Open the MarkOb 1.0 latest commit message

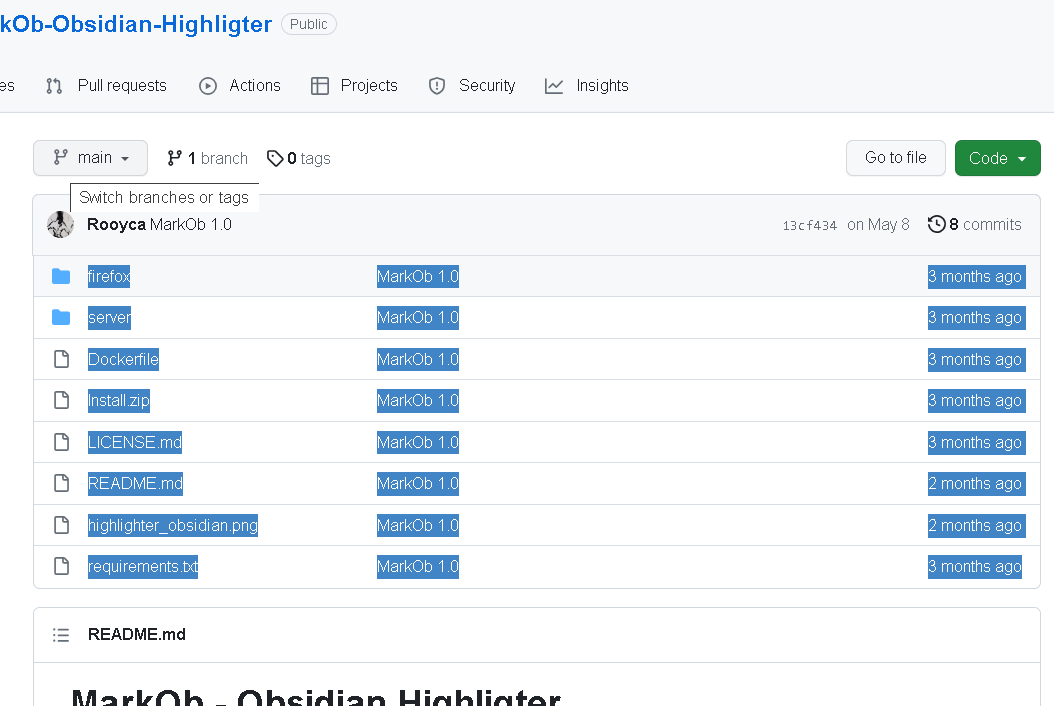pos(191,225)
